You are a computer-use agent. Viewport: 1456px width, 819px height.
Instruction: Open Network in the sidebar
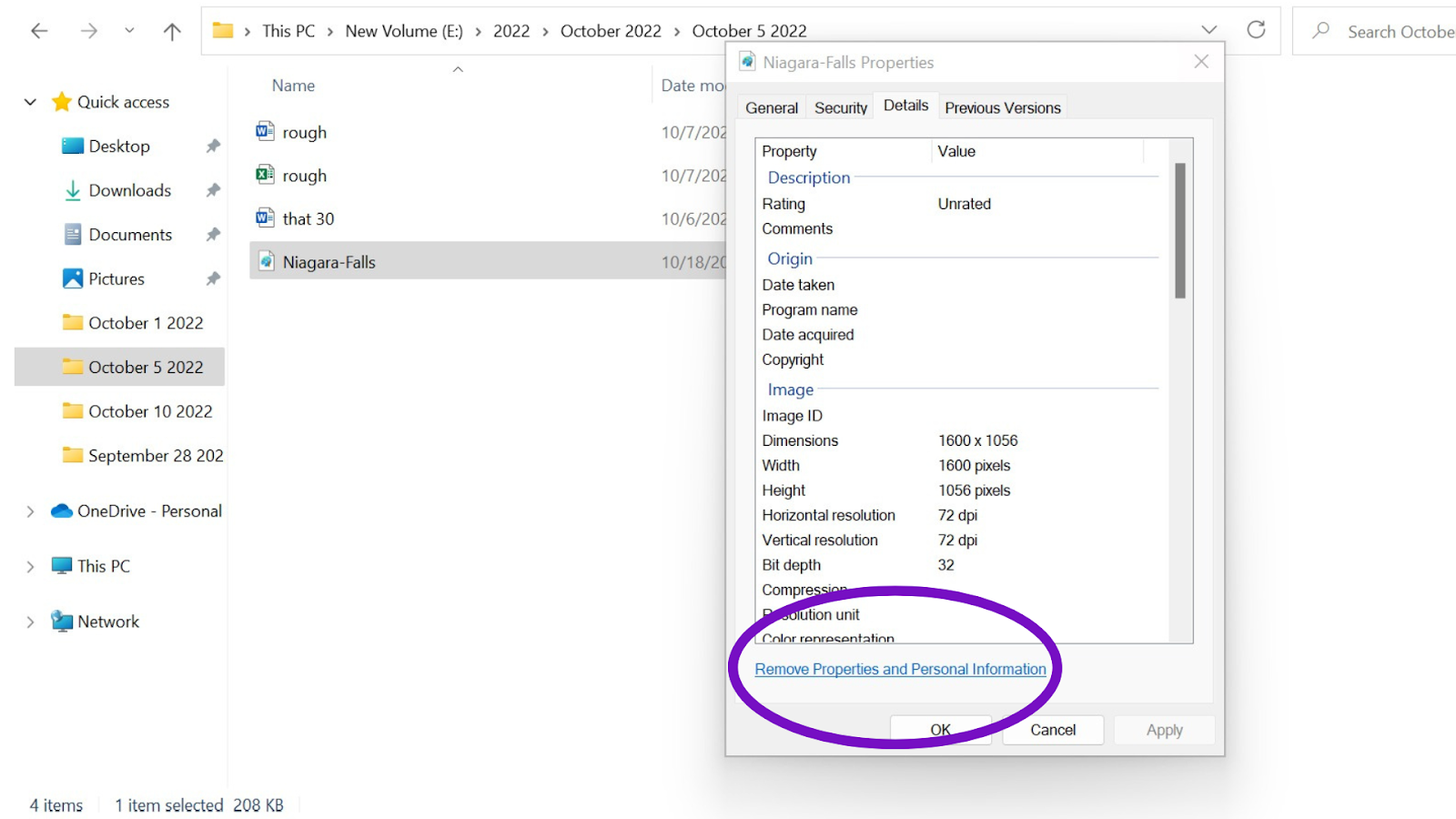[x=107, y=621]
